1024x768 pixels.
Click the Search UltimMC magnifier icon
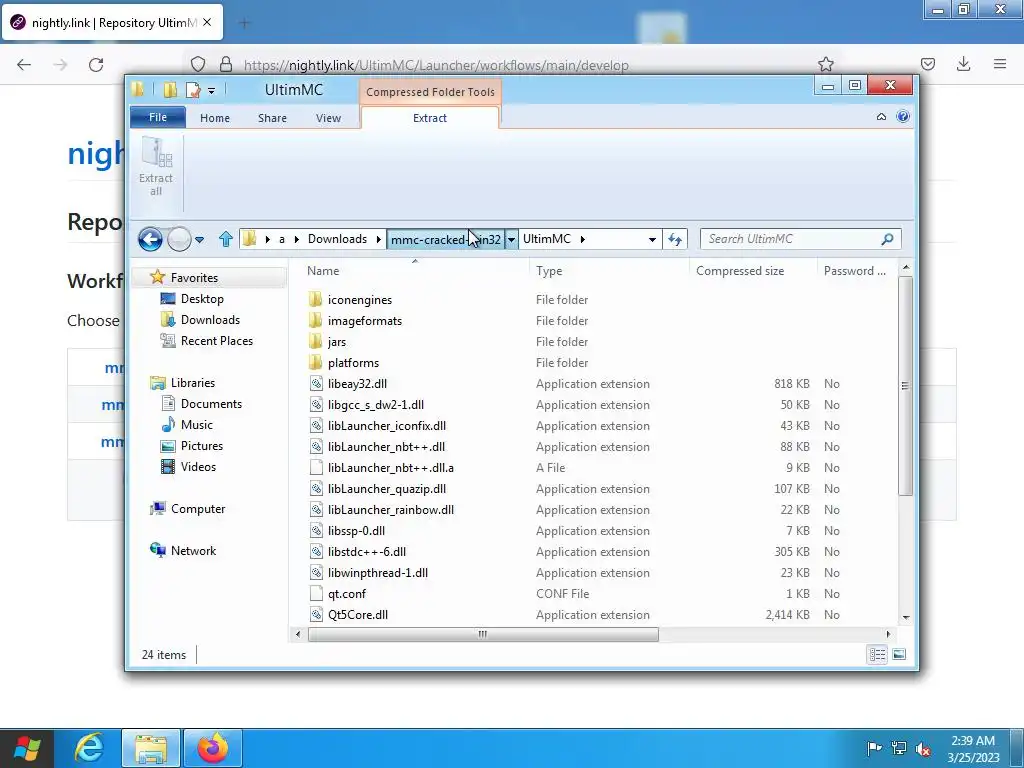point(887,239)
